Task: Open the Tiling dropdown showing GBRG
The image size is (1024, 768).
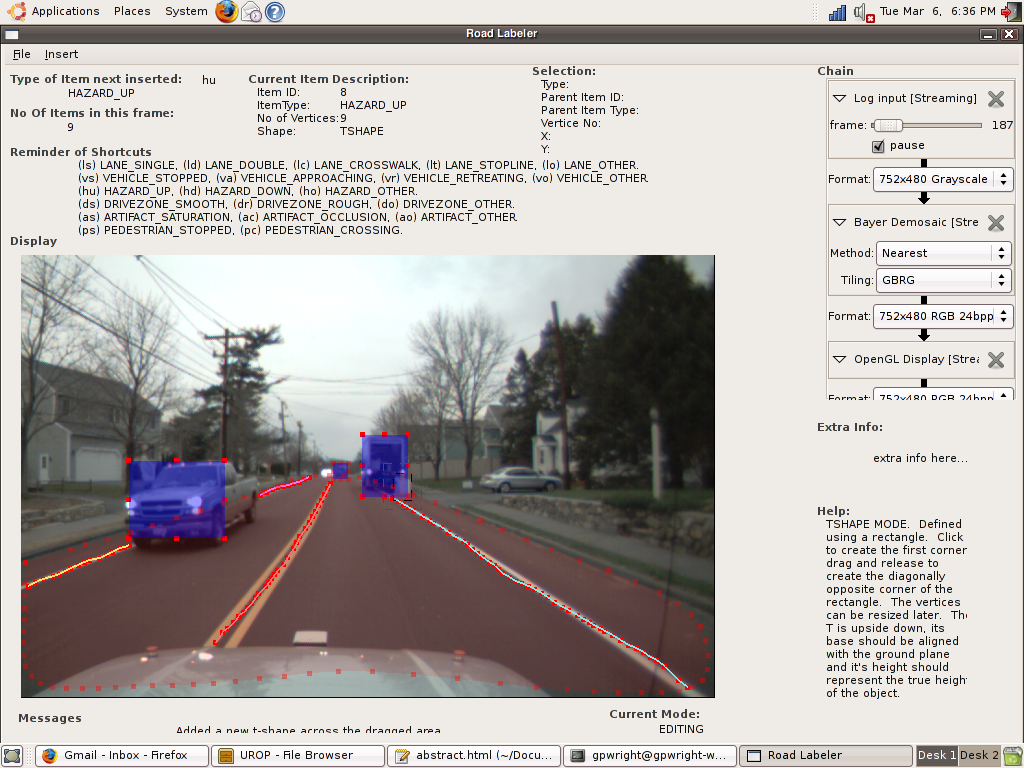Action: (944, 280)
